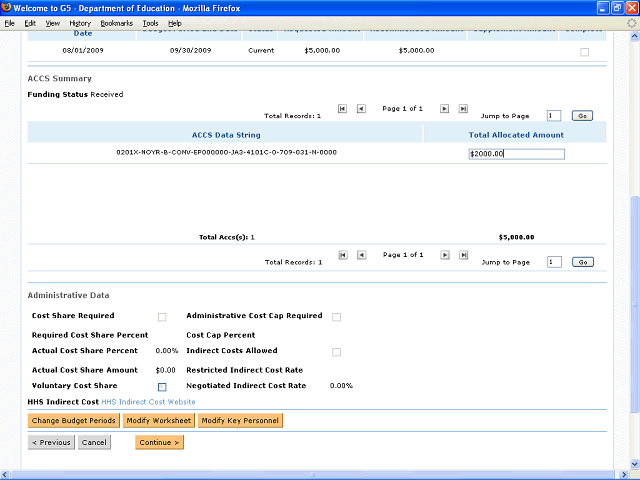Tick the Indirect Costs Allowed checkbox
The image size is (640, 480).
(336, 352)
